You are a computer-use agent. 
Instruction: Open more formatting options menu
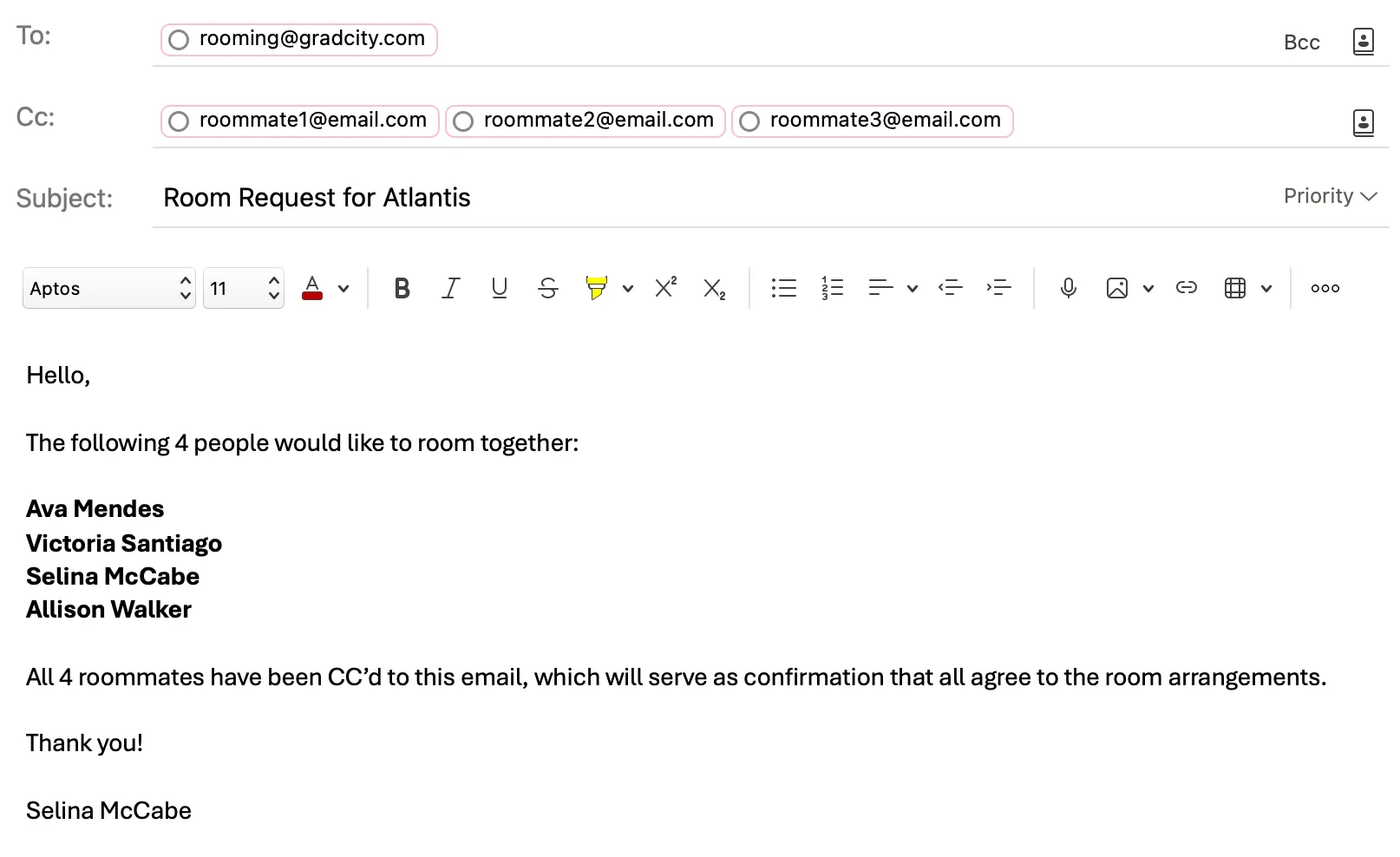[x=1325, y=288]
